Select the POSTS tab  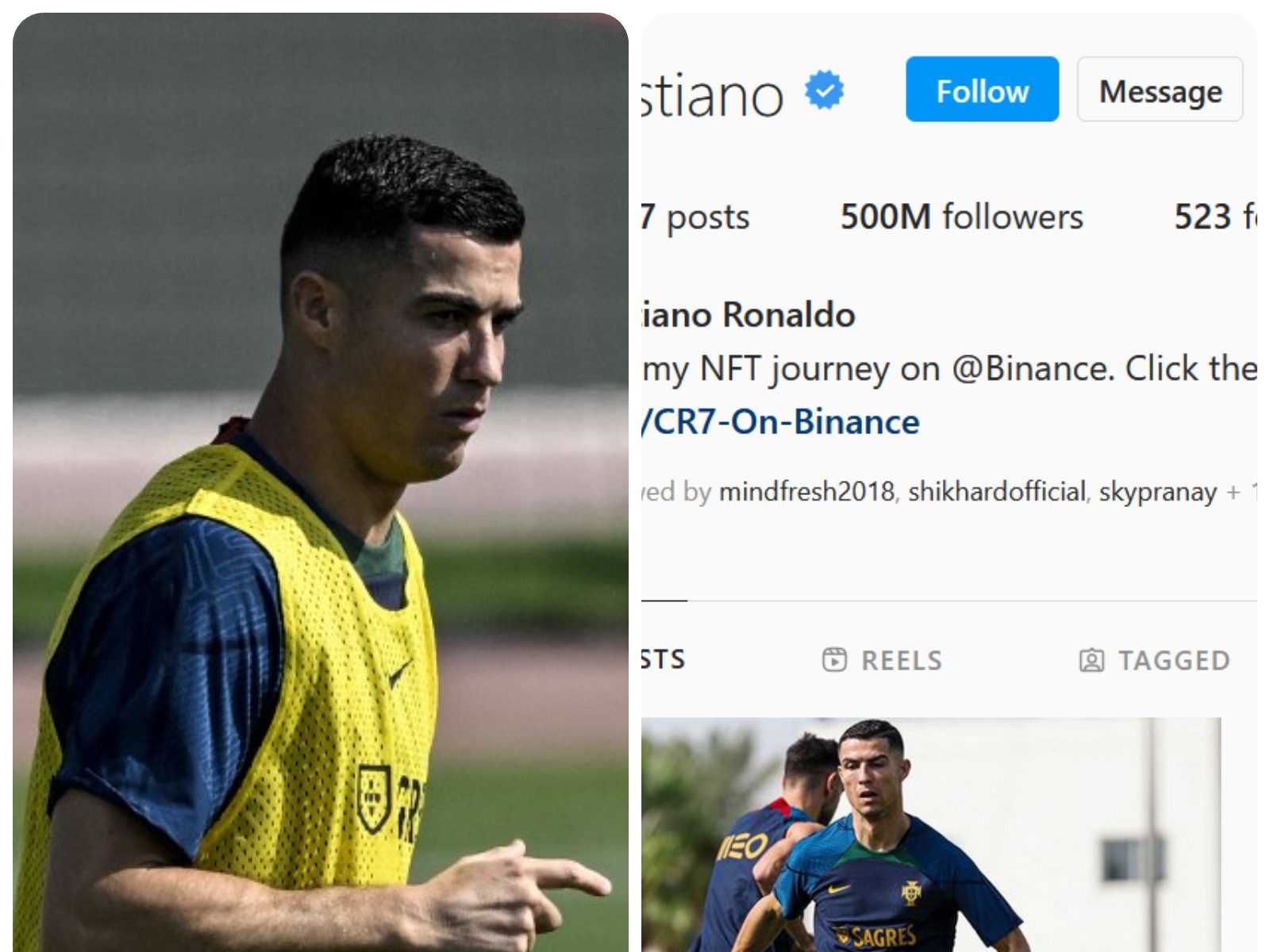tap(664, 659)
